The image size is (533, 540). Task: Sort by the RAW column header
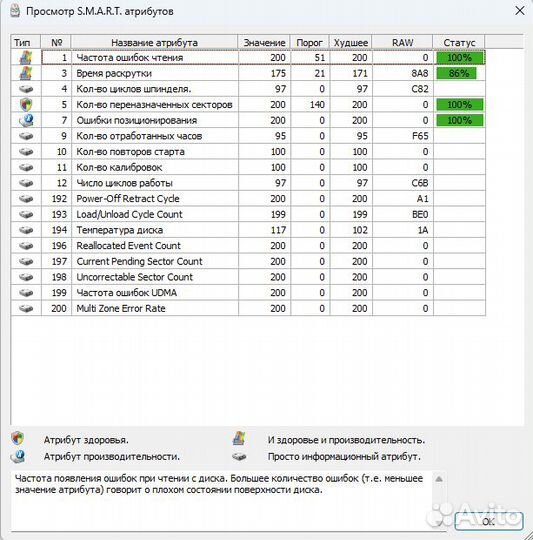[402, 42]
